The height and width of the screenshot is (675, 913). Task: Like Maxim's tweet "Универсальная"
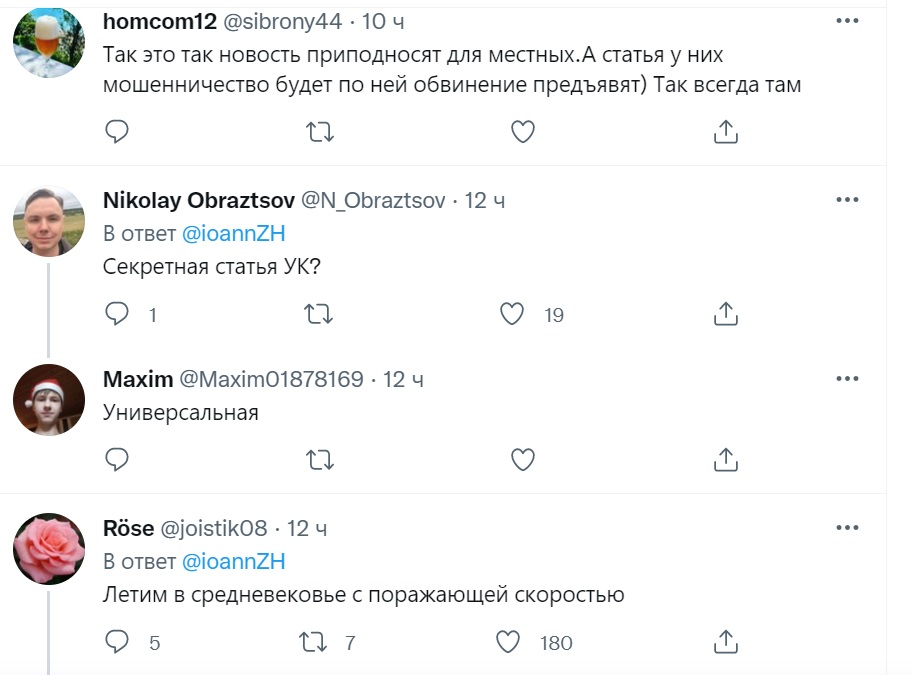click(x=522, y=459)
